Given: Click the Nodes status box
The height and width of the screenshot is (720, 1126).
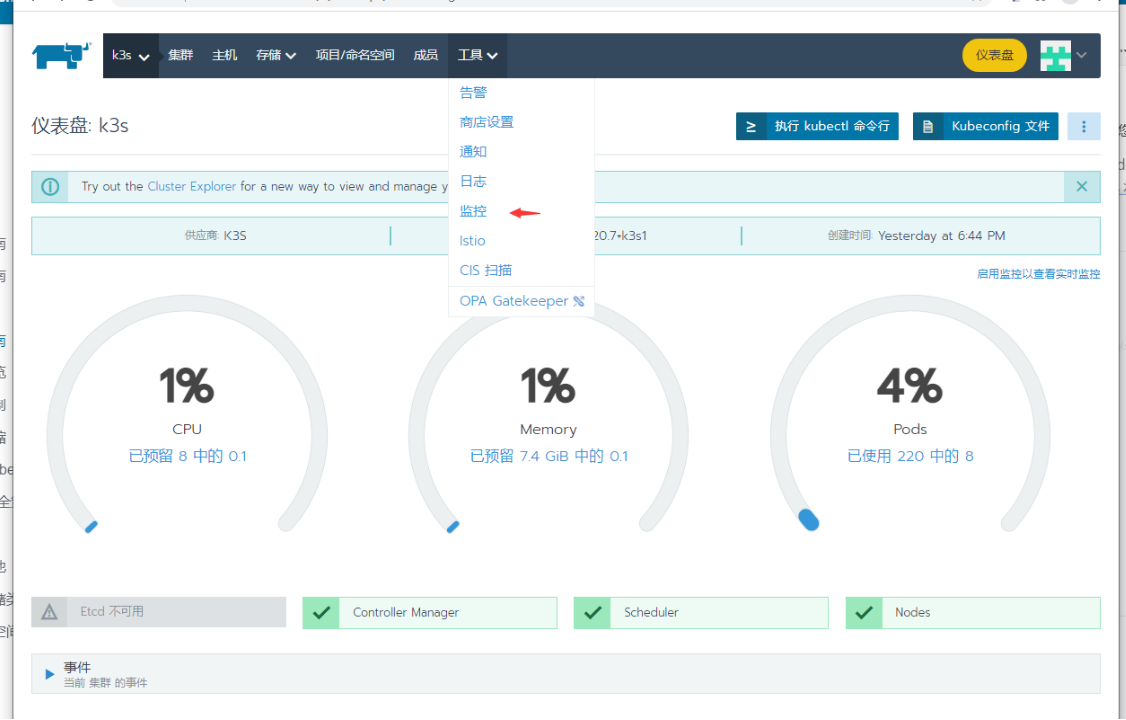Looking at the screenshot, I should point(973,612).
